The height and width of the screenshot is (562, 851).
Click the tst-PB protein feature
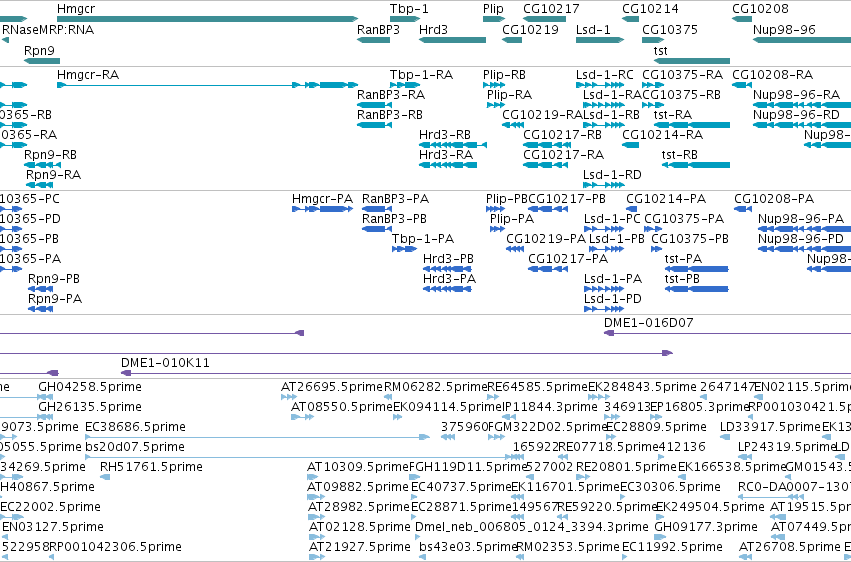pyautogui.click(x=696, y=289)
